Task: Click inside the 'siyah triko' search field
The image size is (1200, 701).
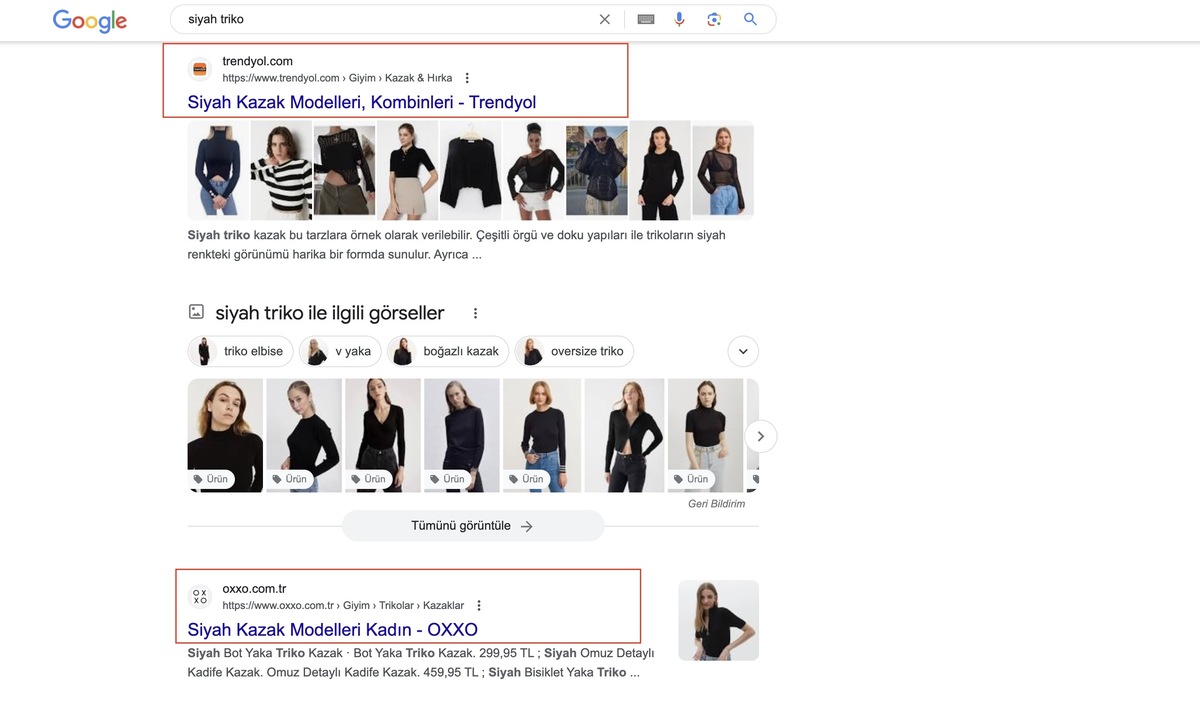Action: coord(380,19)
